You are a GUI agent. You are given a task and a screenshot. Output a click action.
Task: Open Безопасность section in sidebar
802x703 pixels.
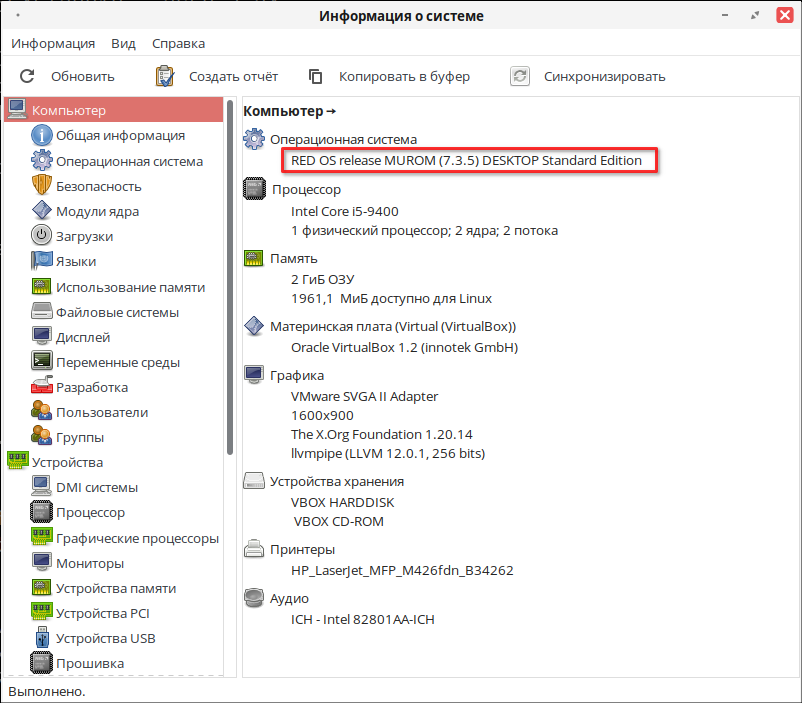coord(99,186)
